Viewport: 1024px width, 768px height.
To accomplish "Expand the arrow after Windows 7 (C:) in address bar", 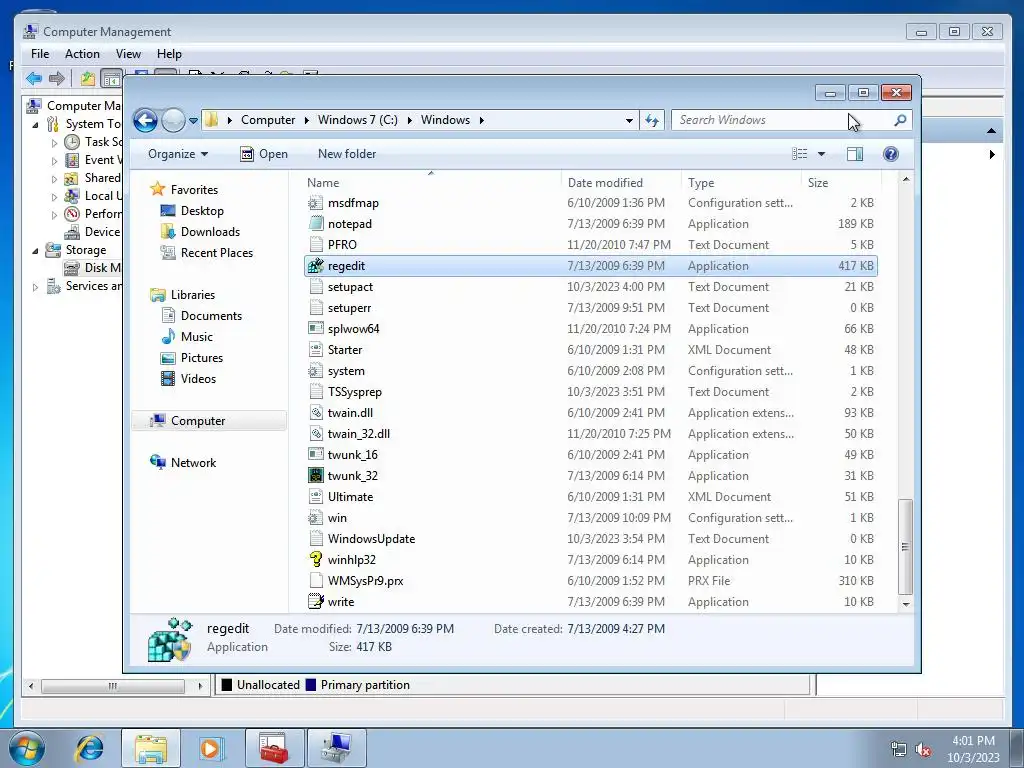I will pyautogui.click(x=409, y=120).
